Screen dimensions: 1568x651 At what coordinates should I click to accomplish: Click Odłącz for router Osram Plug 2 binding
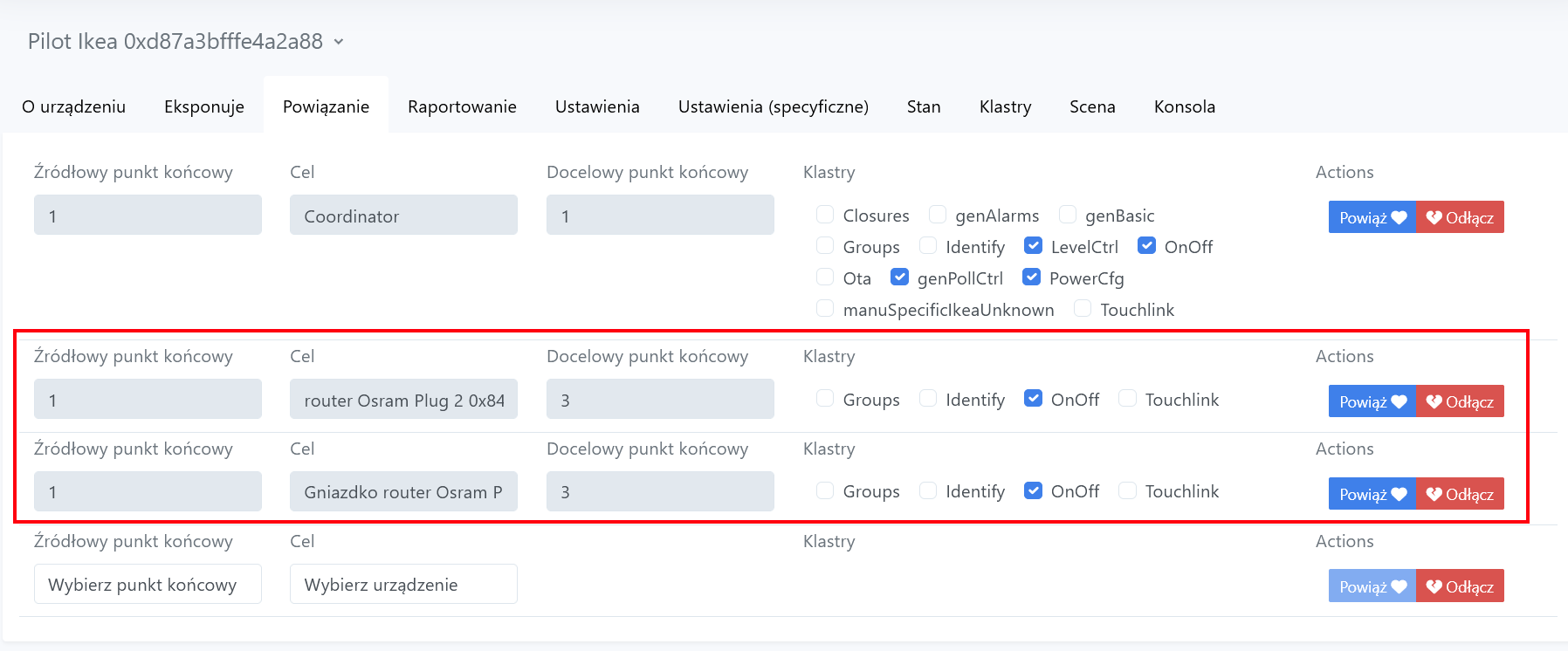[x=1460, y=401]
